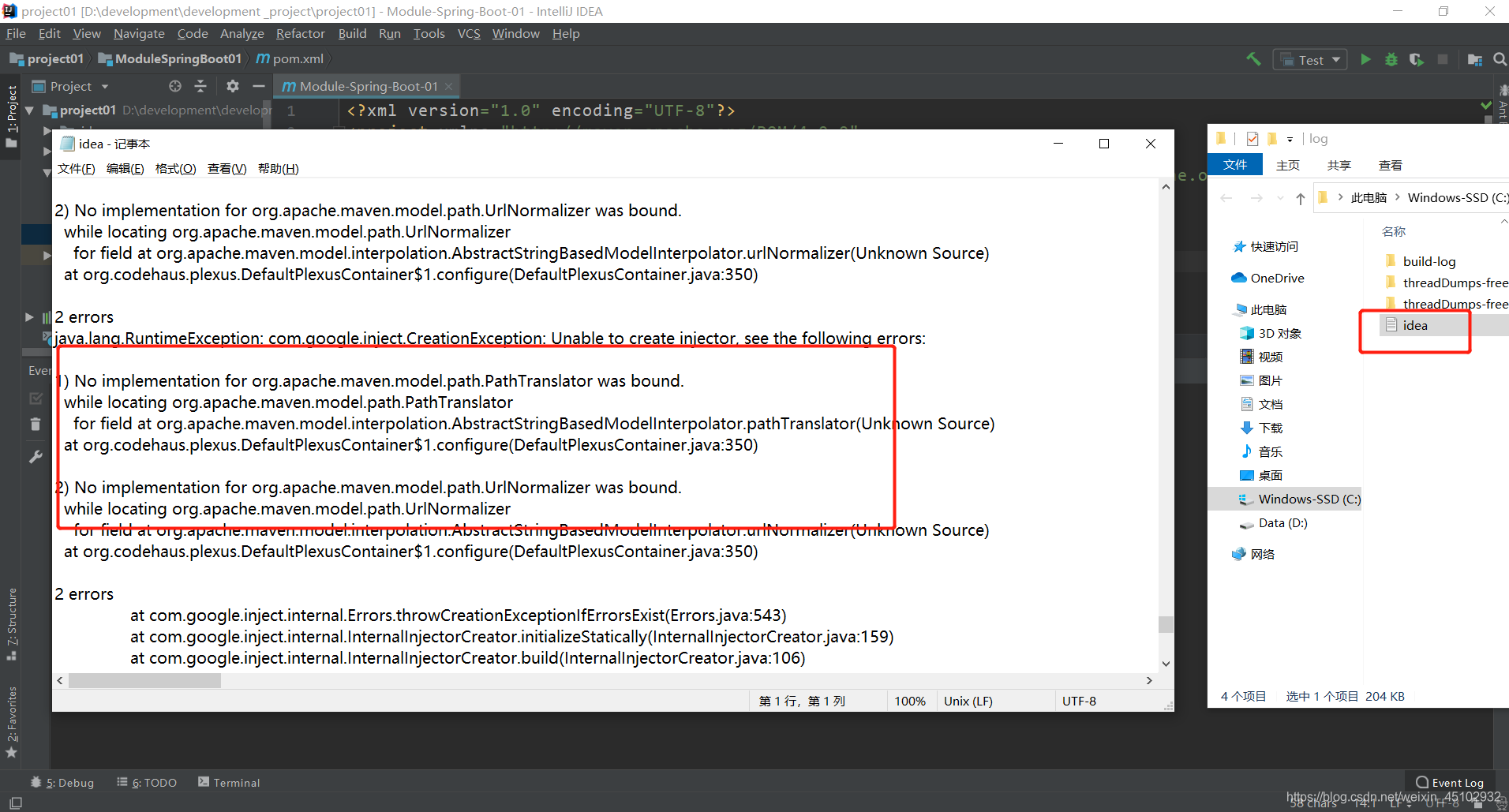Screen dimensions: 1509x812
Task: Click the grey Stop square icon
Action: tap(1443, 59)
